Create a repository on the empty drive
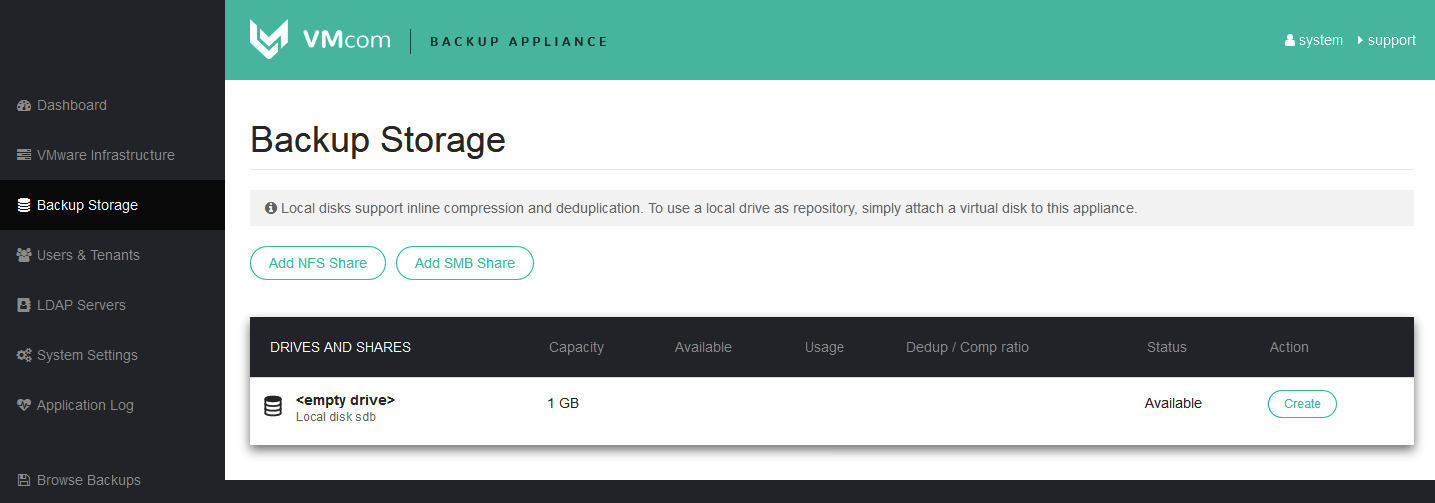1435x503 pixels. (x=1302, y=404)
